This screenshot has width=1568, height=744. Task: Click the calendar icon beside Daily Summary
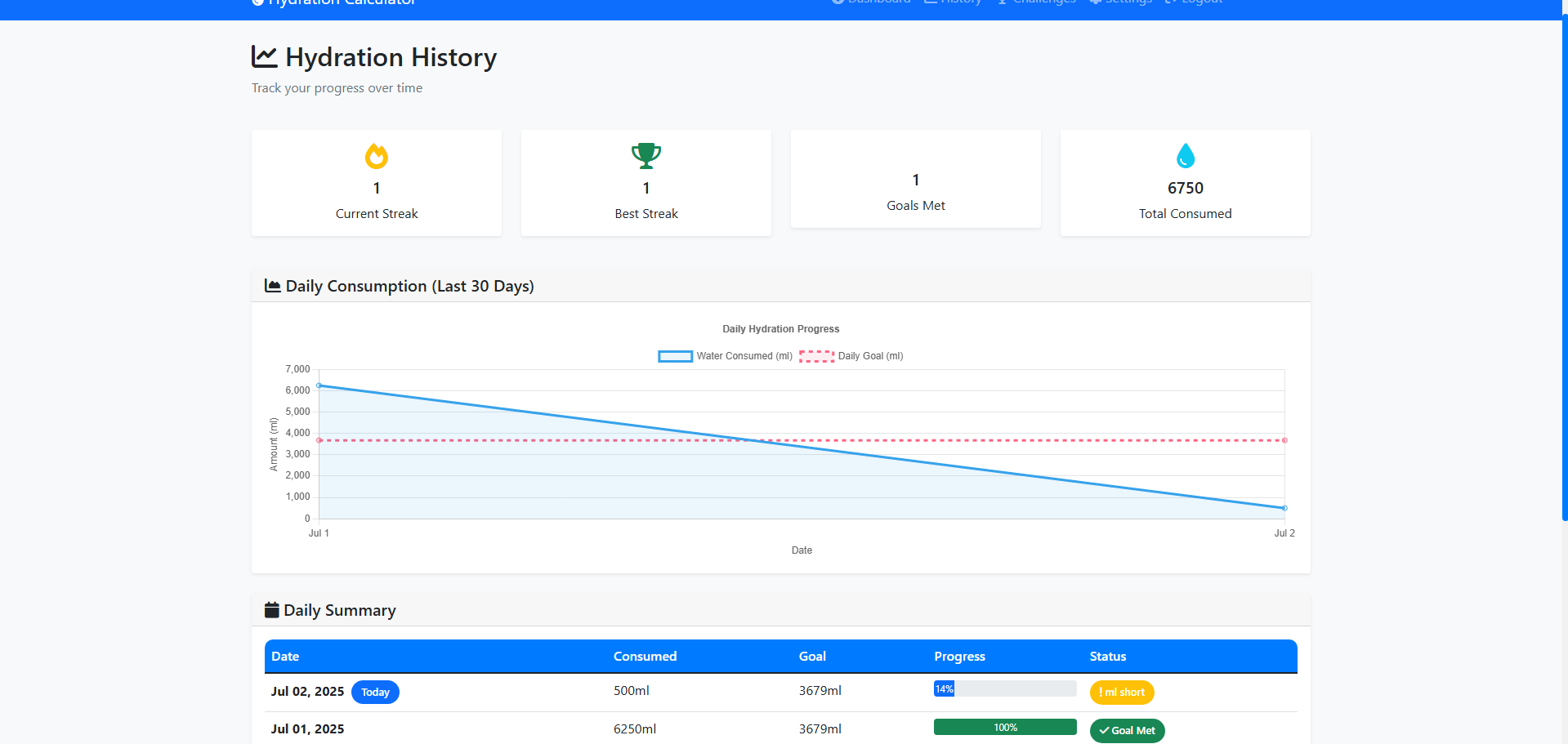[272, 610]
